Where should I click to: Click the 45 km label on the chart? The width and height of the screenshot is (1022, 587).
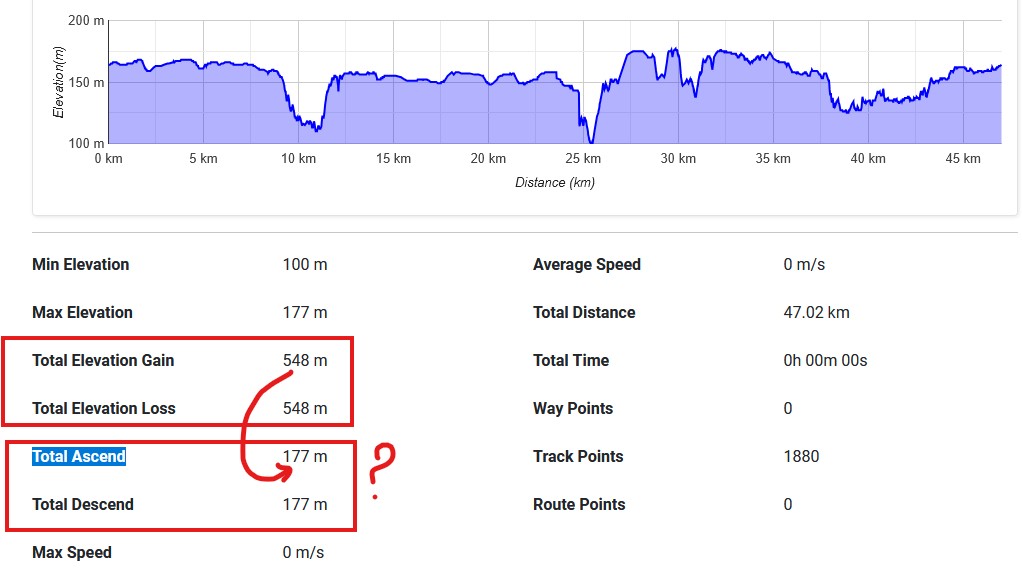[x=964, y=159]
